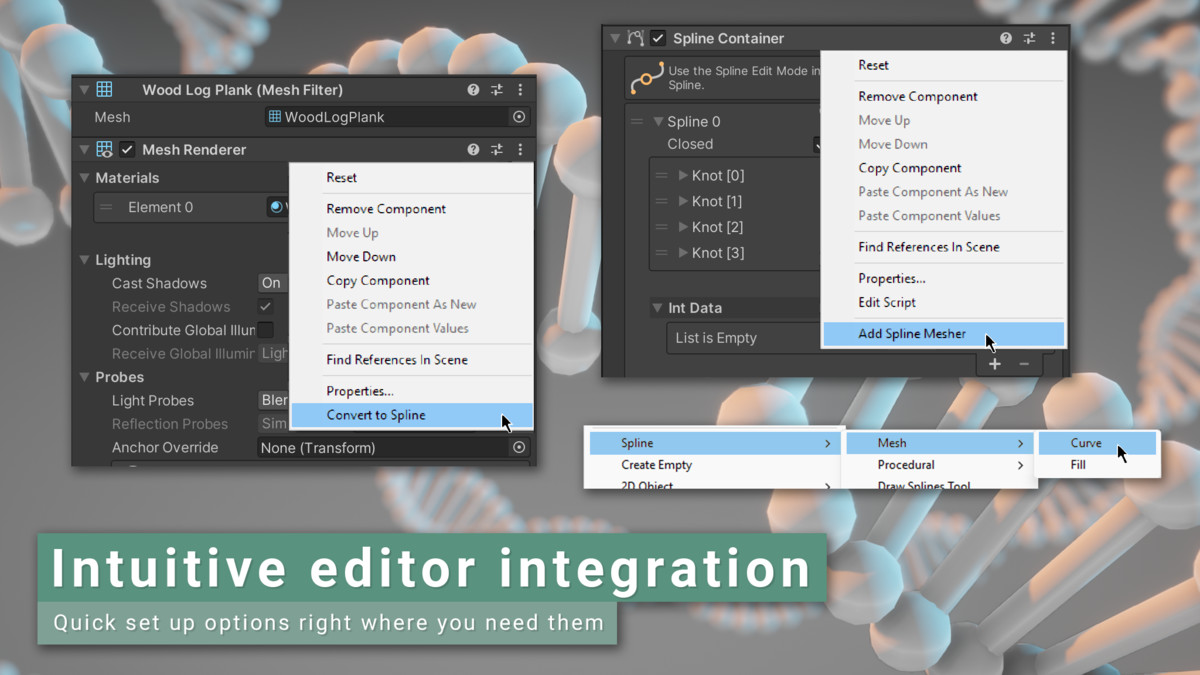
Task: Toggle the Mesh Renderer enabled checkbox
Action: pyautogui.click(x=127, y=150)
